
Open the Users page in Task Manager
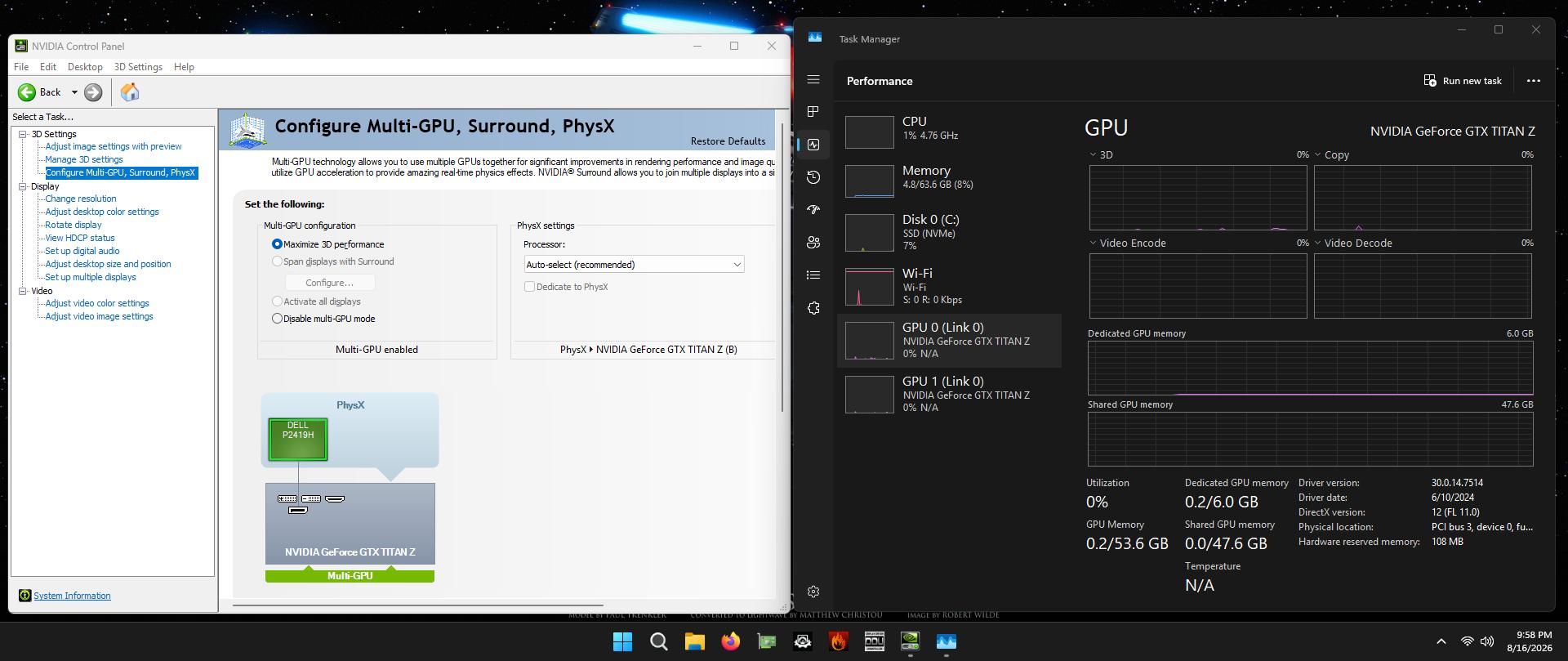click(x=813, y=243)
